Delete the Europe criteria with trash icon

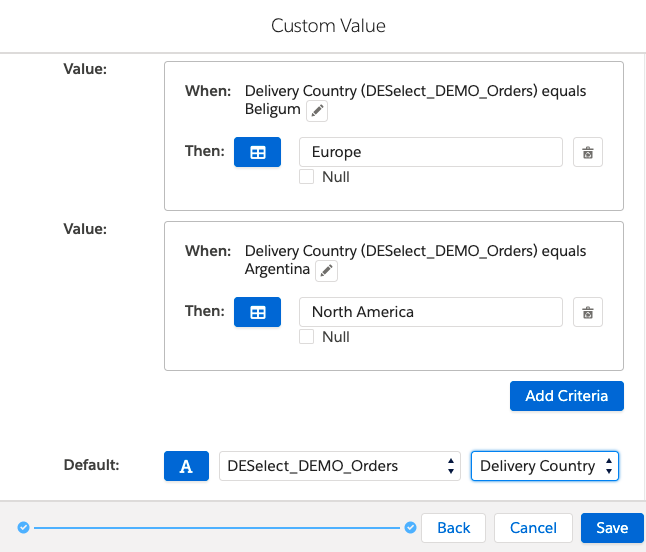[588, 152]
